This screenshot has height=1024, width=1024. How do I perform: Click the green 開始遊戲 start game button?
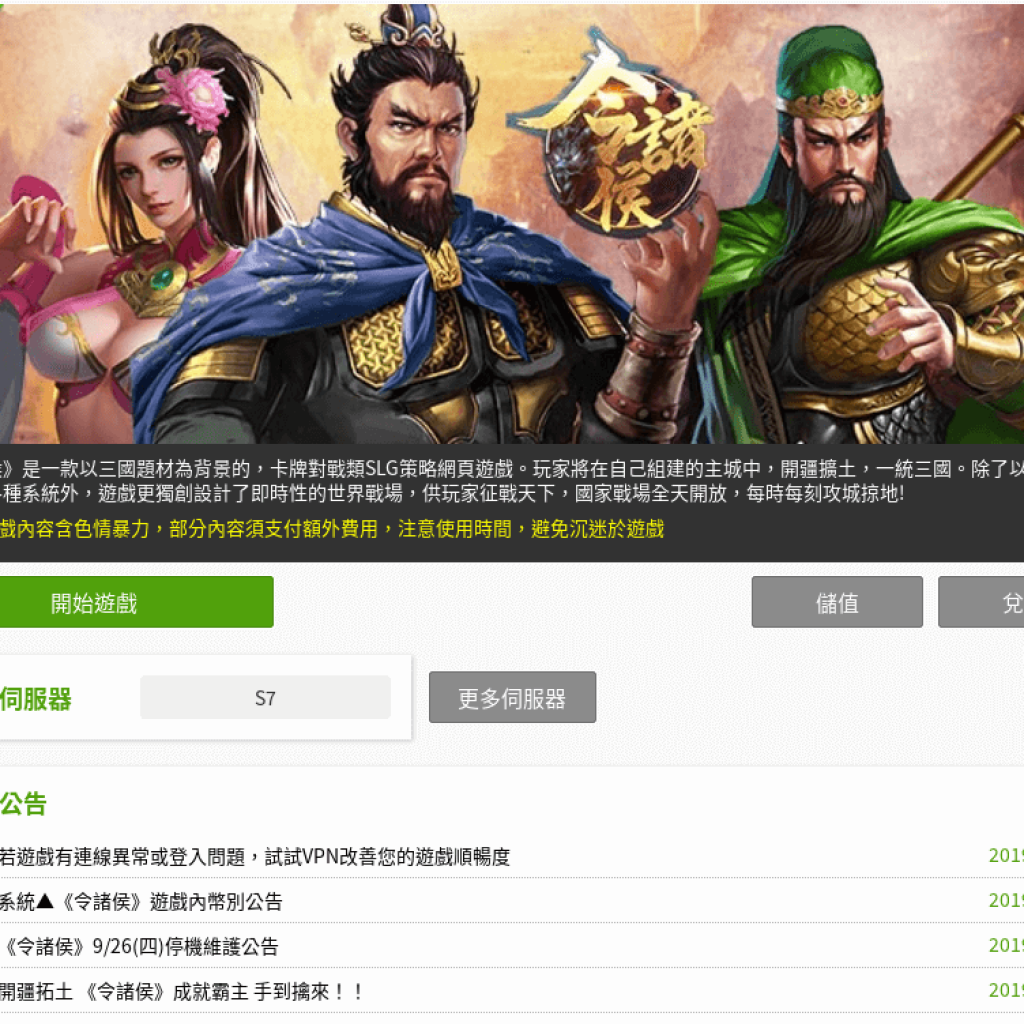point(136,602)
